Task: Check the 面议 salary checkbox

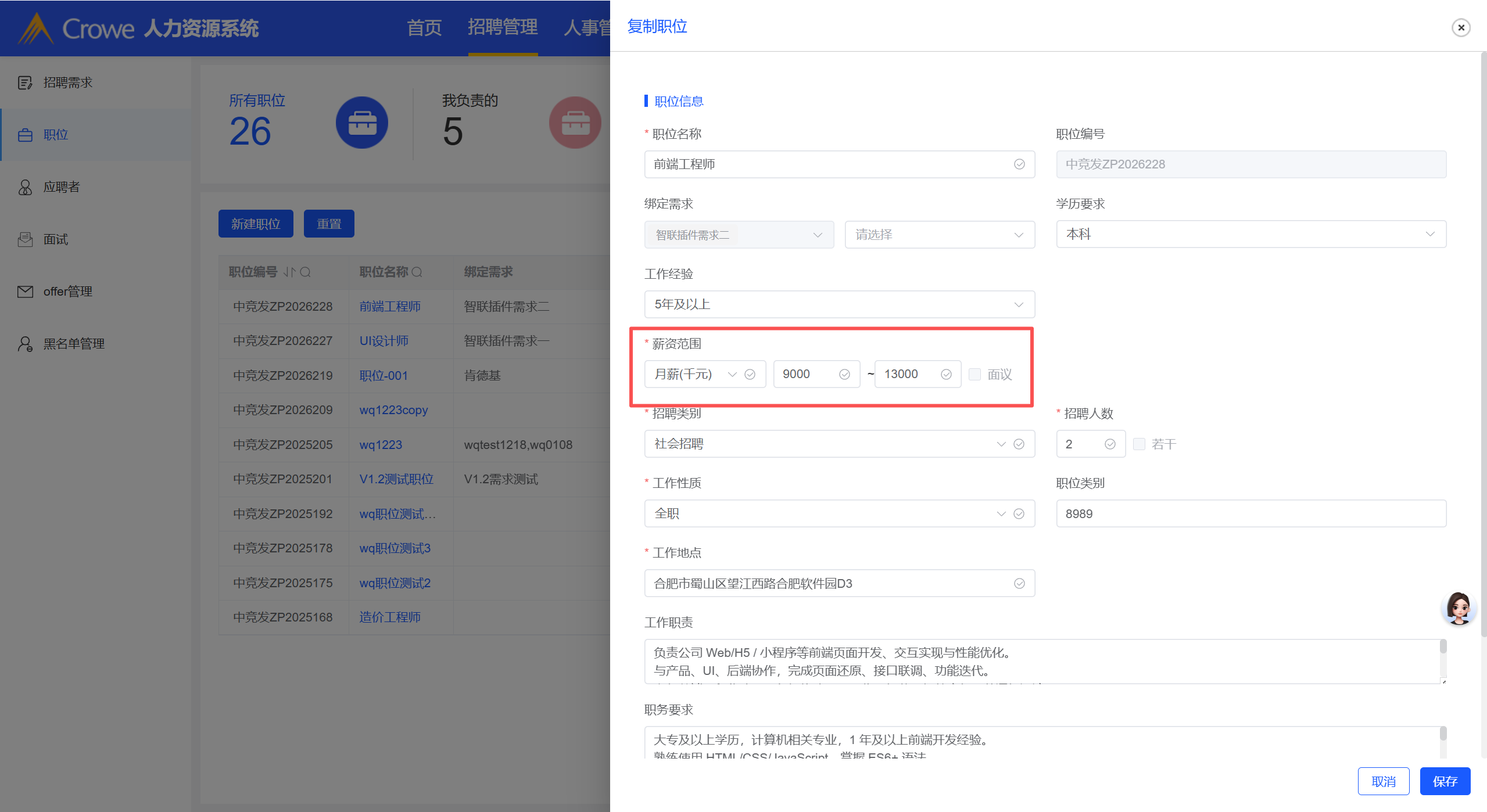Action: point(974,374)
